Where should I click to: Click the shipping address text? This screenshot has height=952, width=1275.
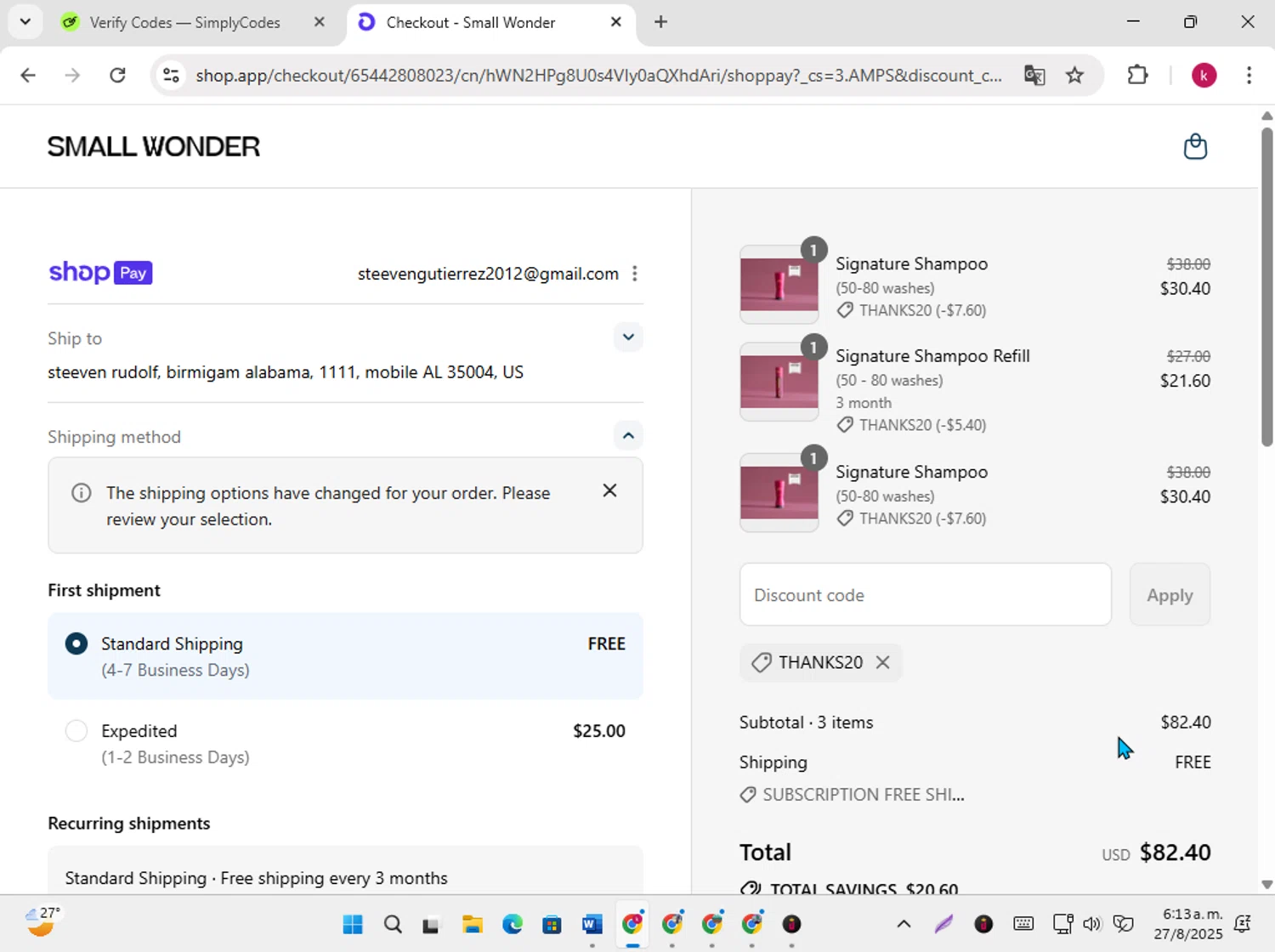(x=286, y=372)
